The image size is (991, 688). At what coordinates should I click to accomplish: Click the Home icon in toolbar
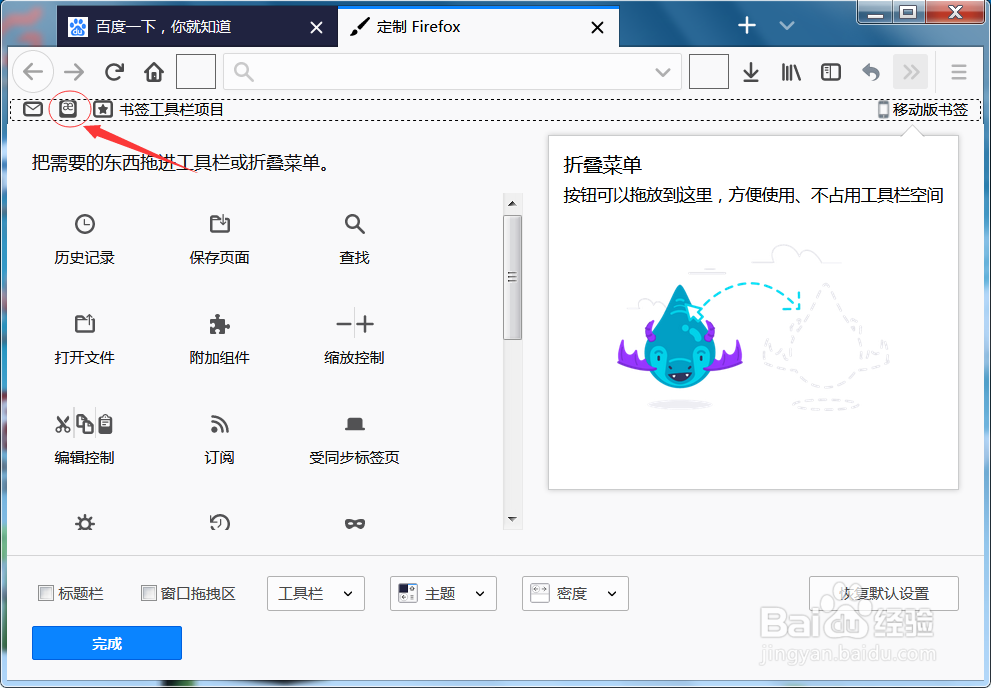pyautogui.click(x=154, y=72)
